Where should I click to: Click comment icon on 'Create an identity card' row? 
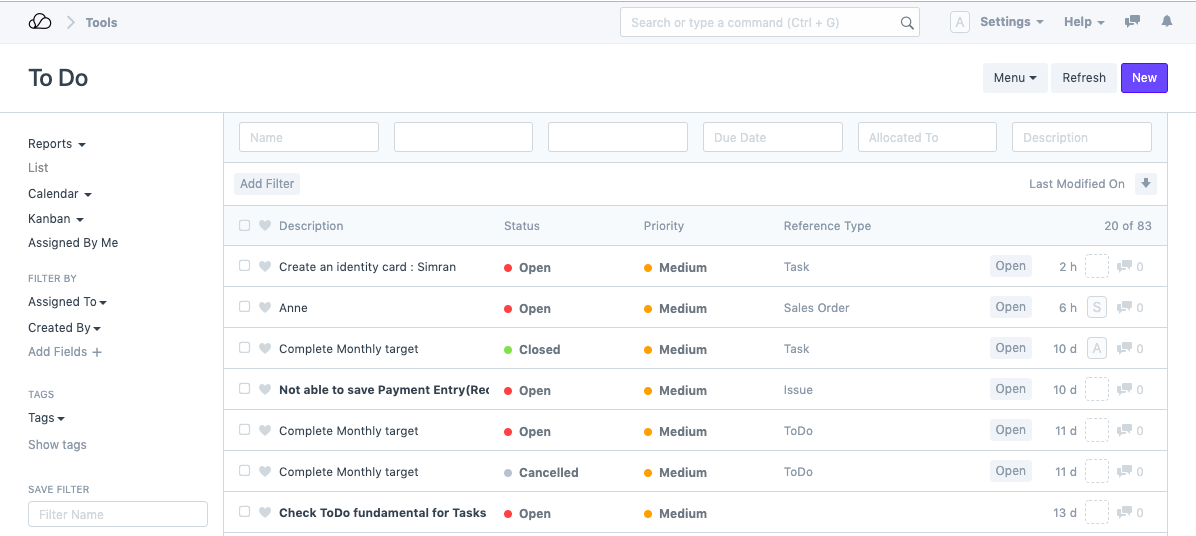1124,267
